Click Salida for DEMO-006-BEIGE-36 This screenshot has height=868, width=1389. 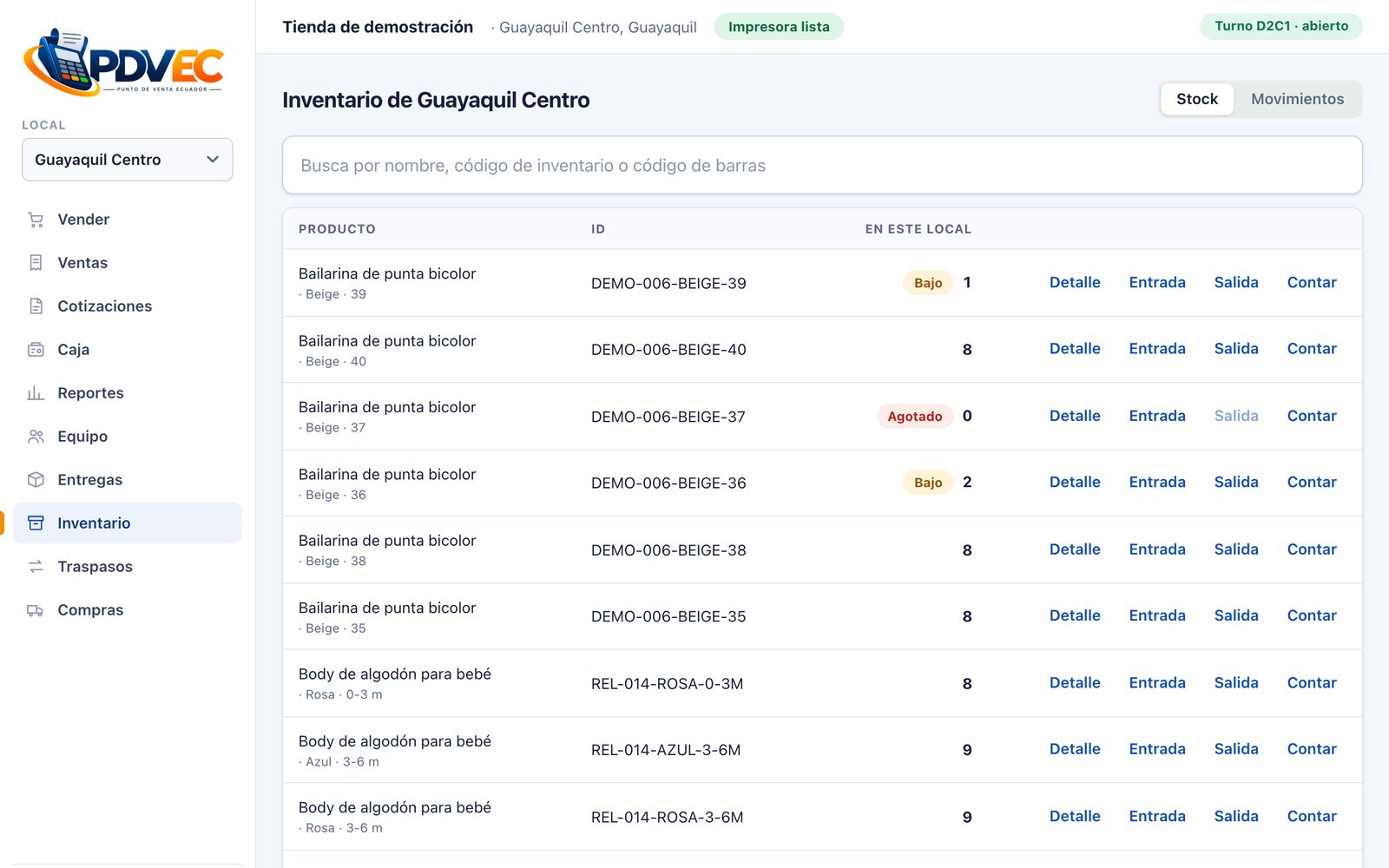(1236, 483)
